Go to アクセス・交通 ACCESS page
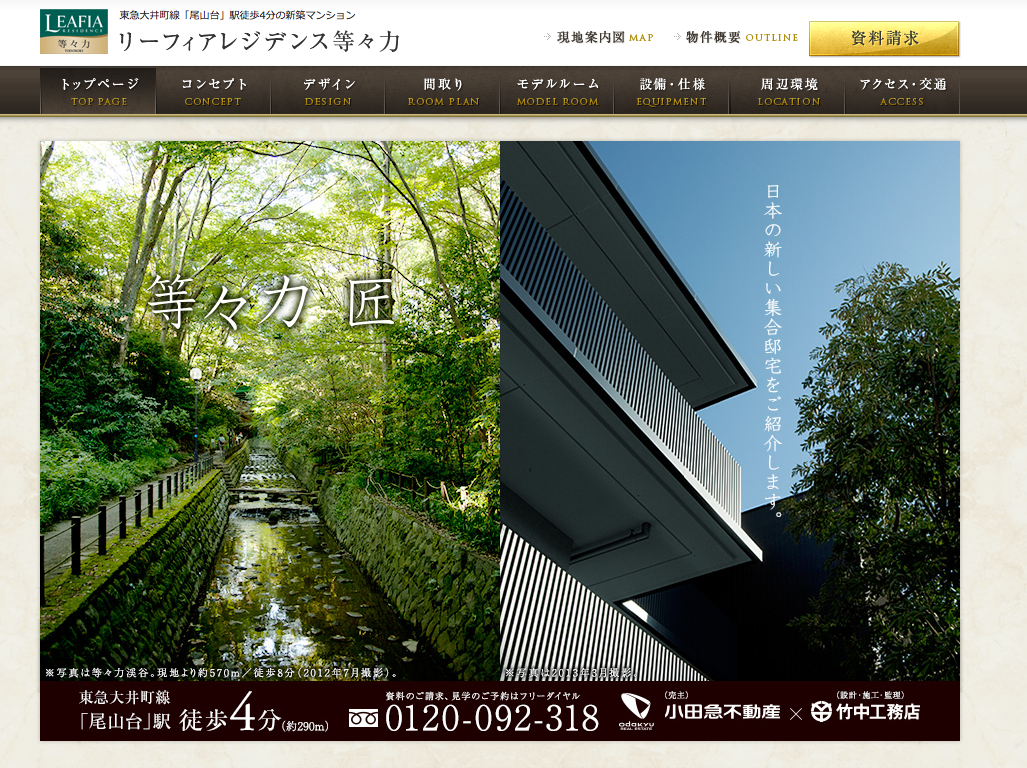Viewport: 1027px width, 768px height. (x=902, y=91)
